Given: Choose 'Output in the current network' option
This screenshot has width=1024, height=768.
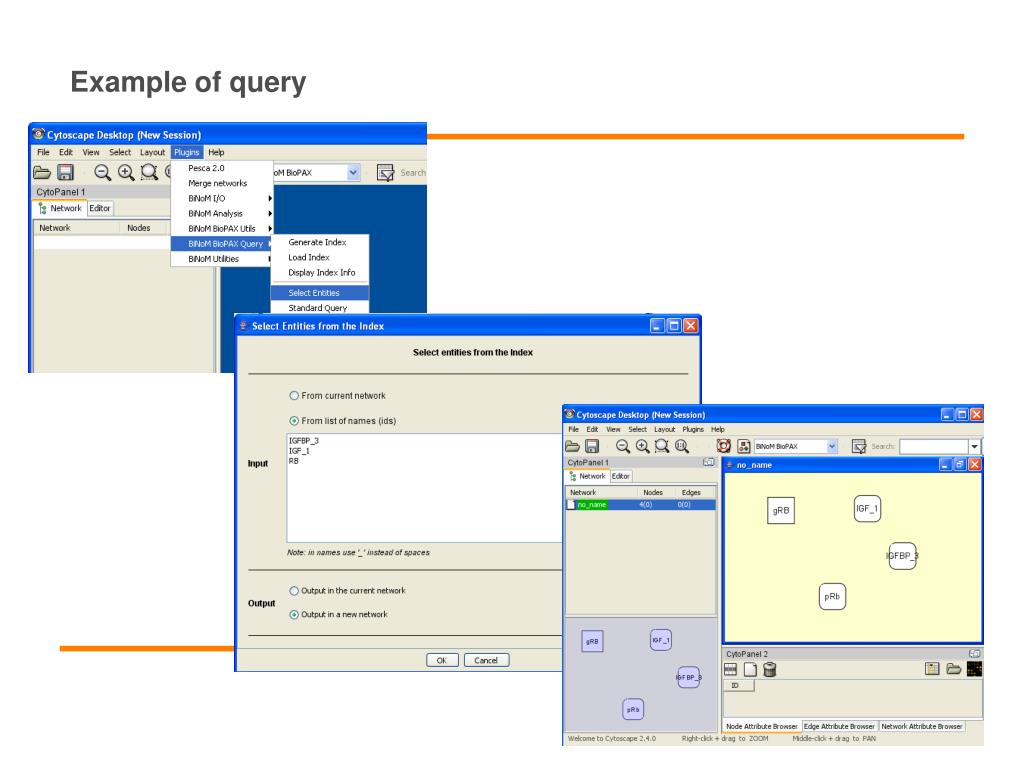Looking at the screenshot, I should pos(294,591).
